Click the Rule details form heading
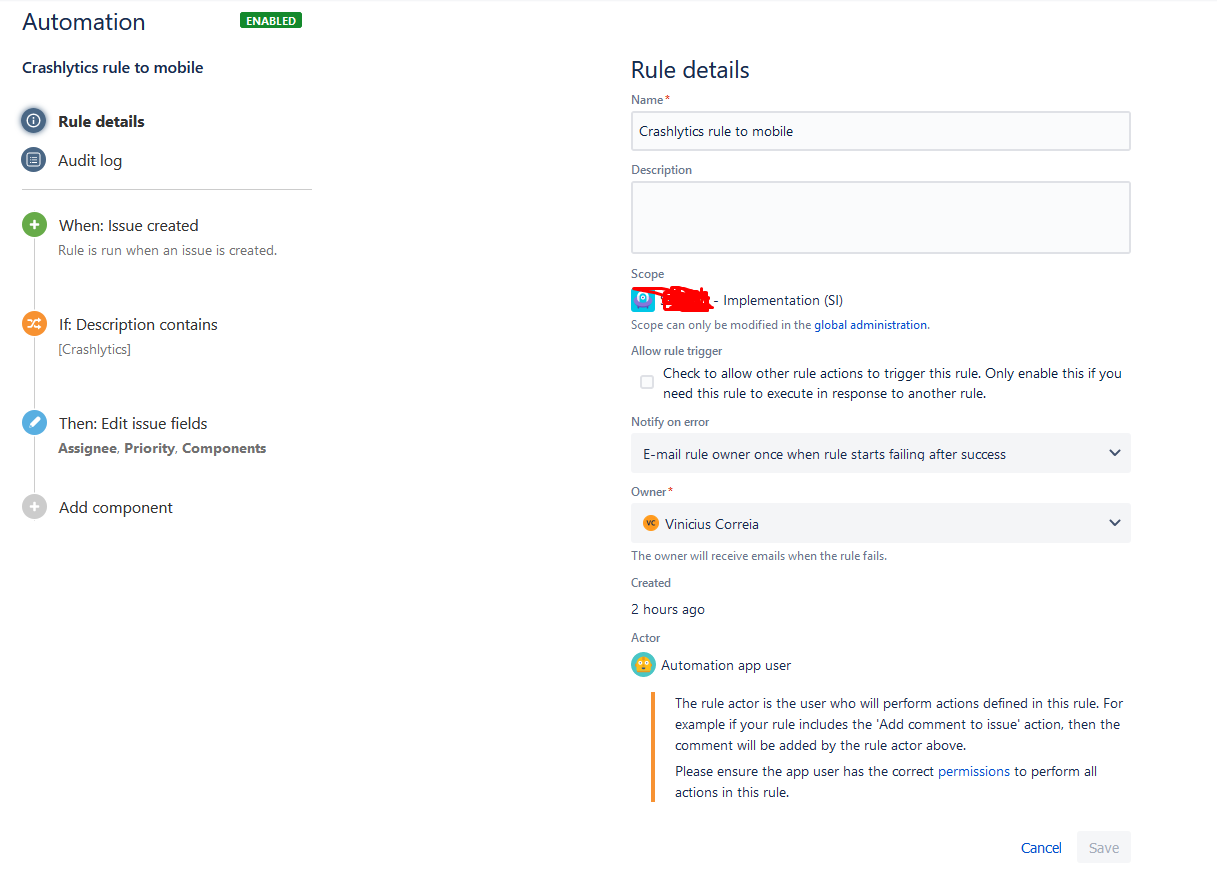The height and width of the screenshot is (871, 1217). (x=690, y=70)
